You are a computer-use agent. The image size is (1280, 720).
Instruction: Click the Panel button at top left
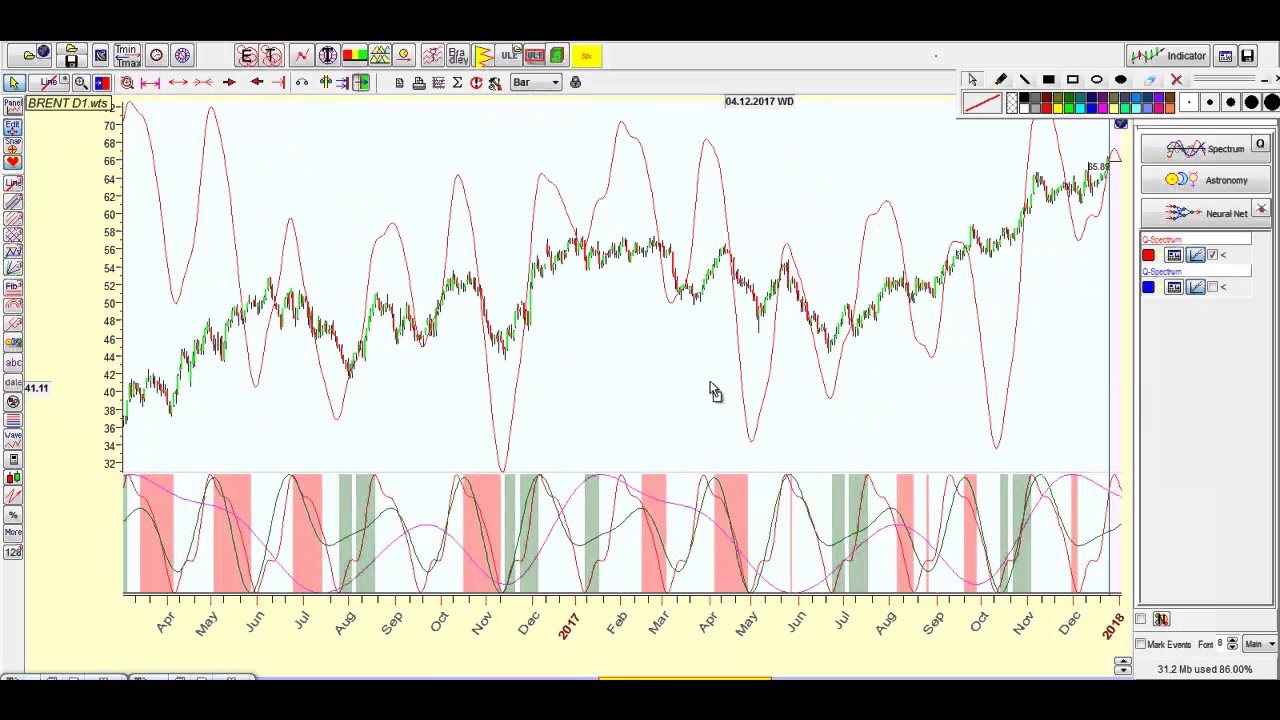[13, 104]
